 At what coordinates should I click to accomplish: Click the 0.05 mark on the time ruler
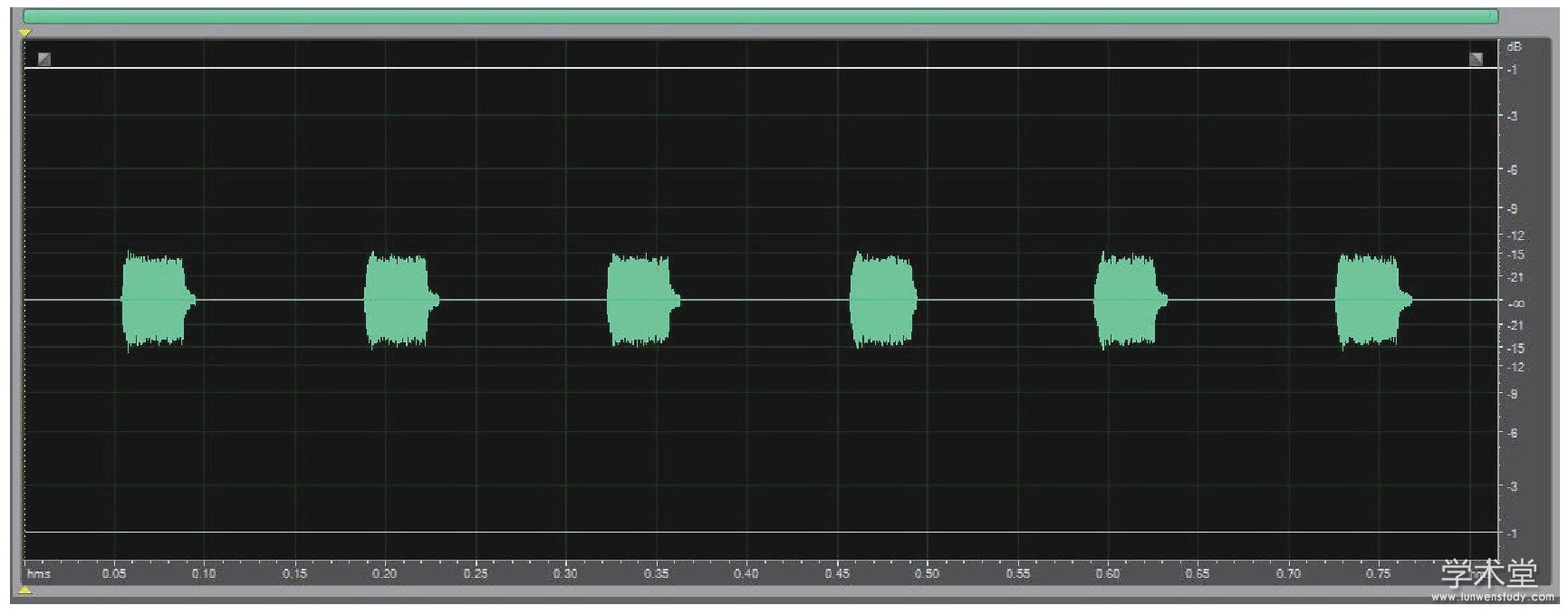(x=114, y=573)
